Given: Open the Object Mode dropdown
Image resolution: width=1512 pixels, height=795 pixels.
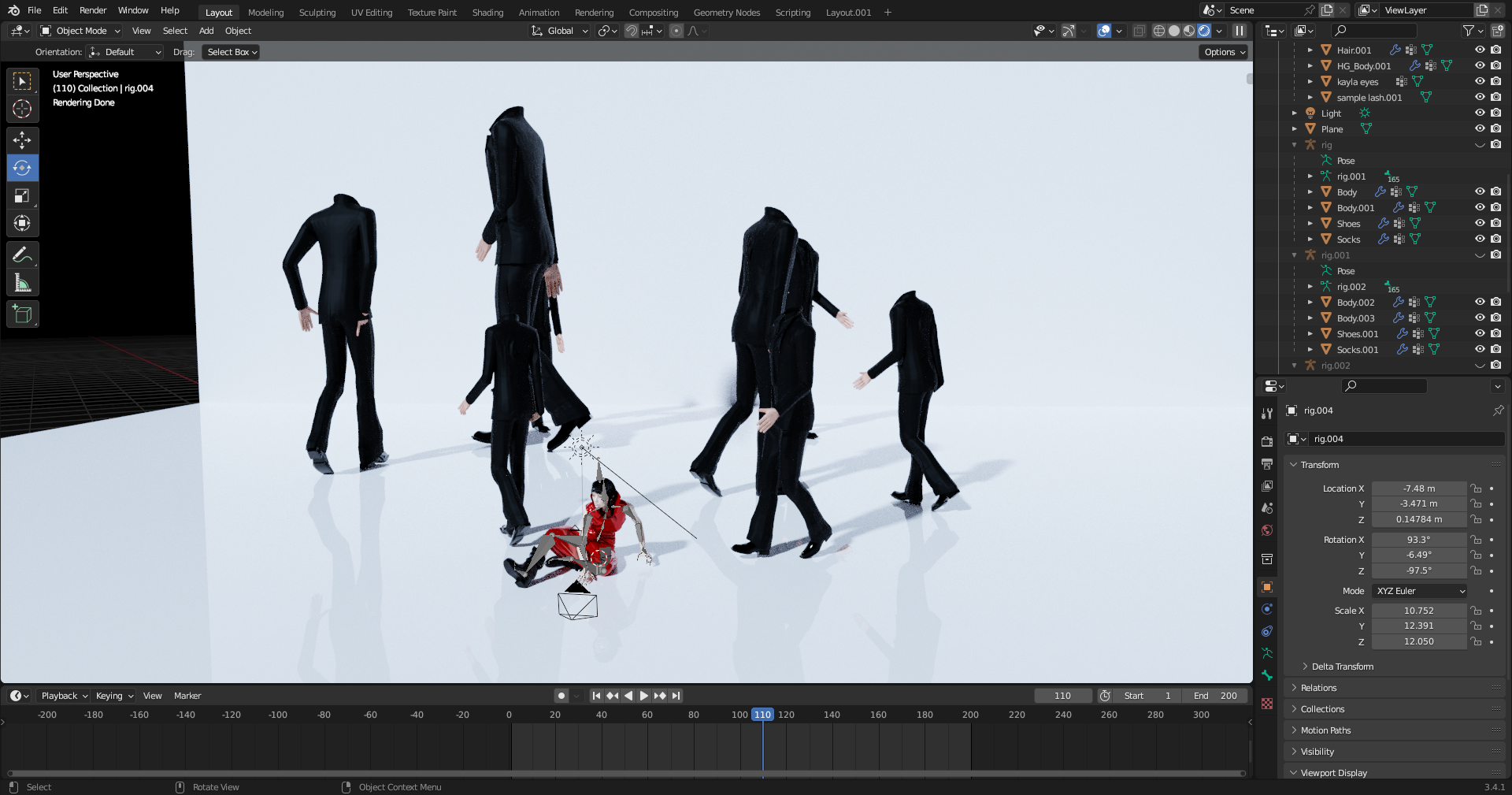Looking at the screenshot, I should (80, 31).
